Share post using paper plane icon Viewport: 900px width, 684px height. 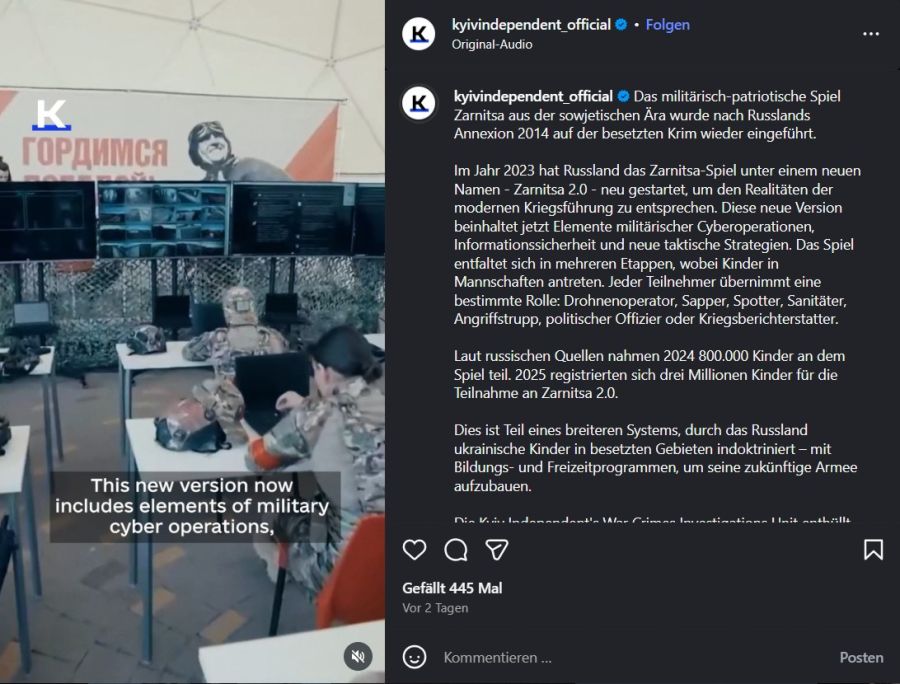click(497, 550)
